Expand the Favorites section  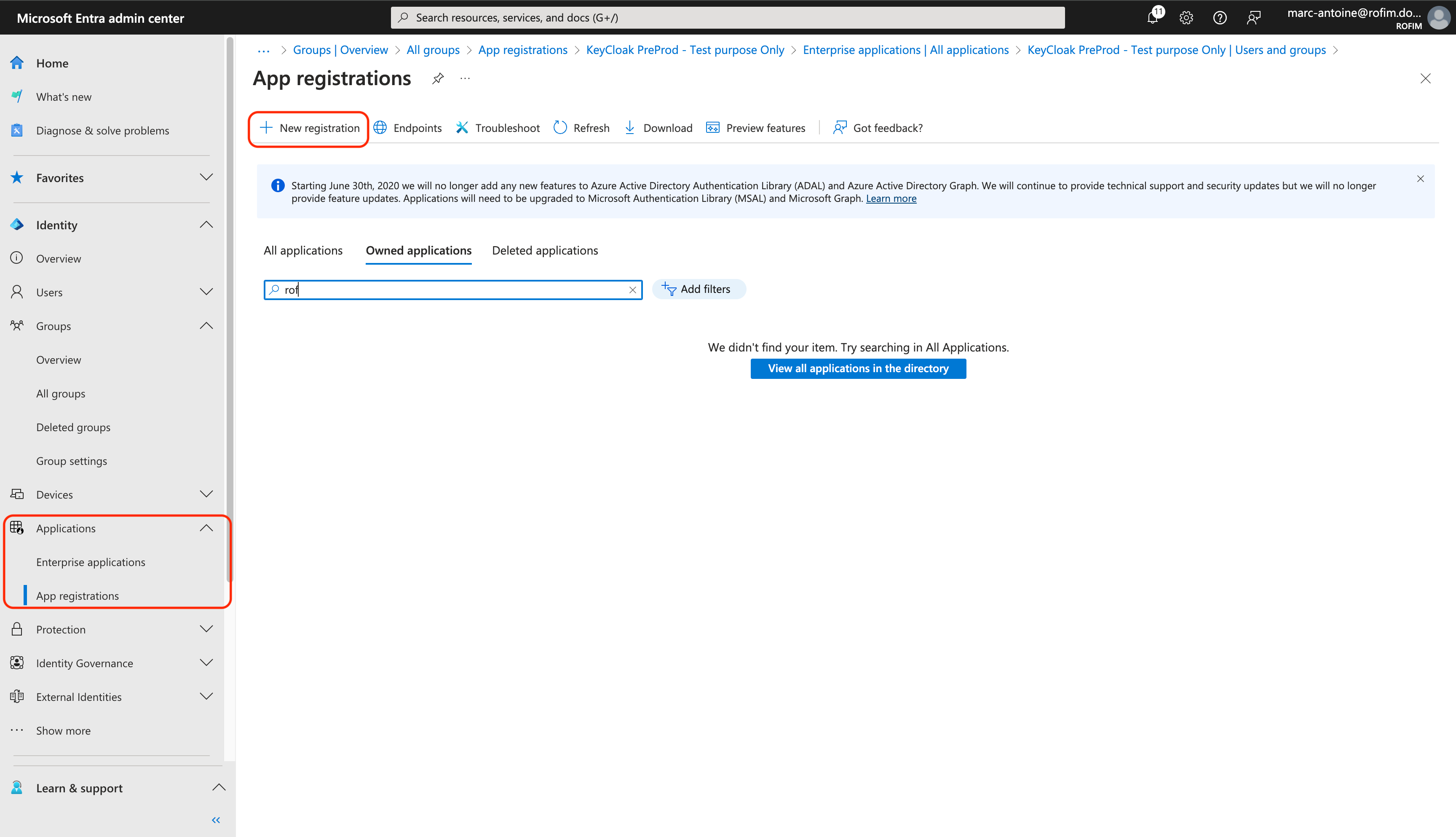[x=206, y=177]
